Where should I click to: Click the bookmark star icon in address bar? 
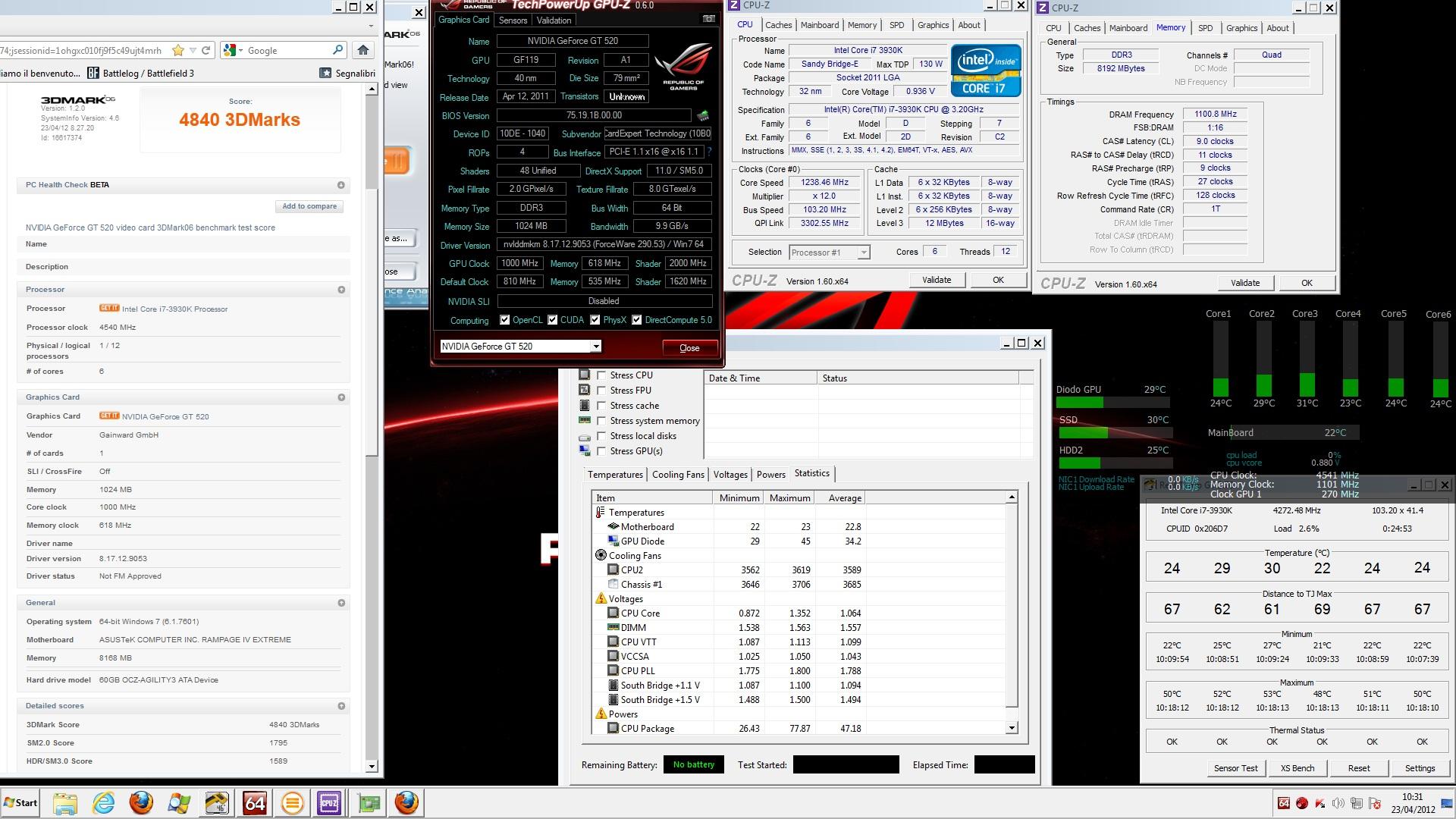point(178,50)
